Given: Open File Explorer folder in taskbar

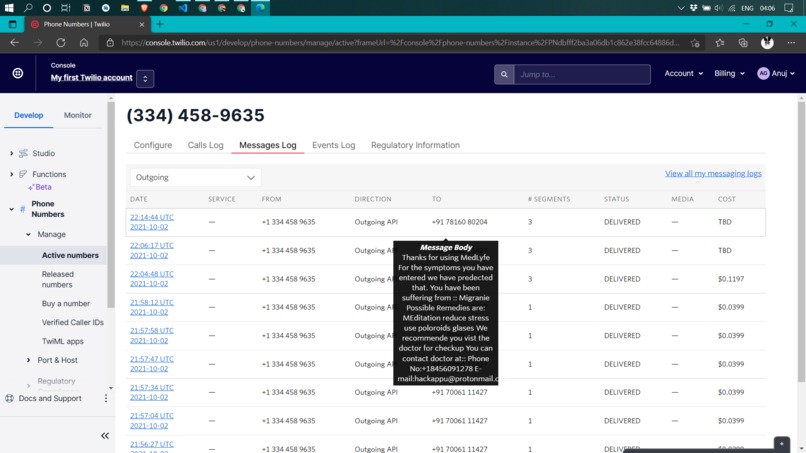Looking at the screenshot, I should [x=125, y=8].
